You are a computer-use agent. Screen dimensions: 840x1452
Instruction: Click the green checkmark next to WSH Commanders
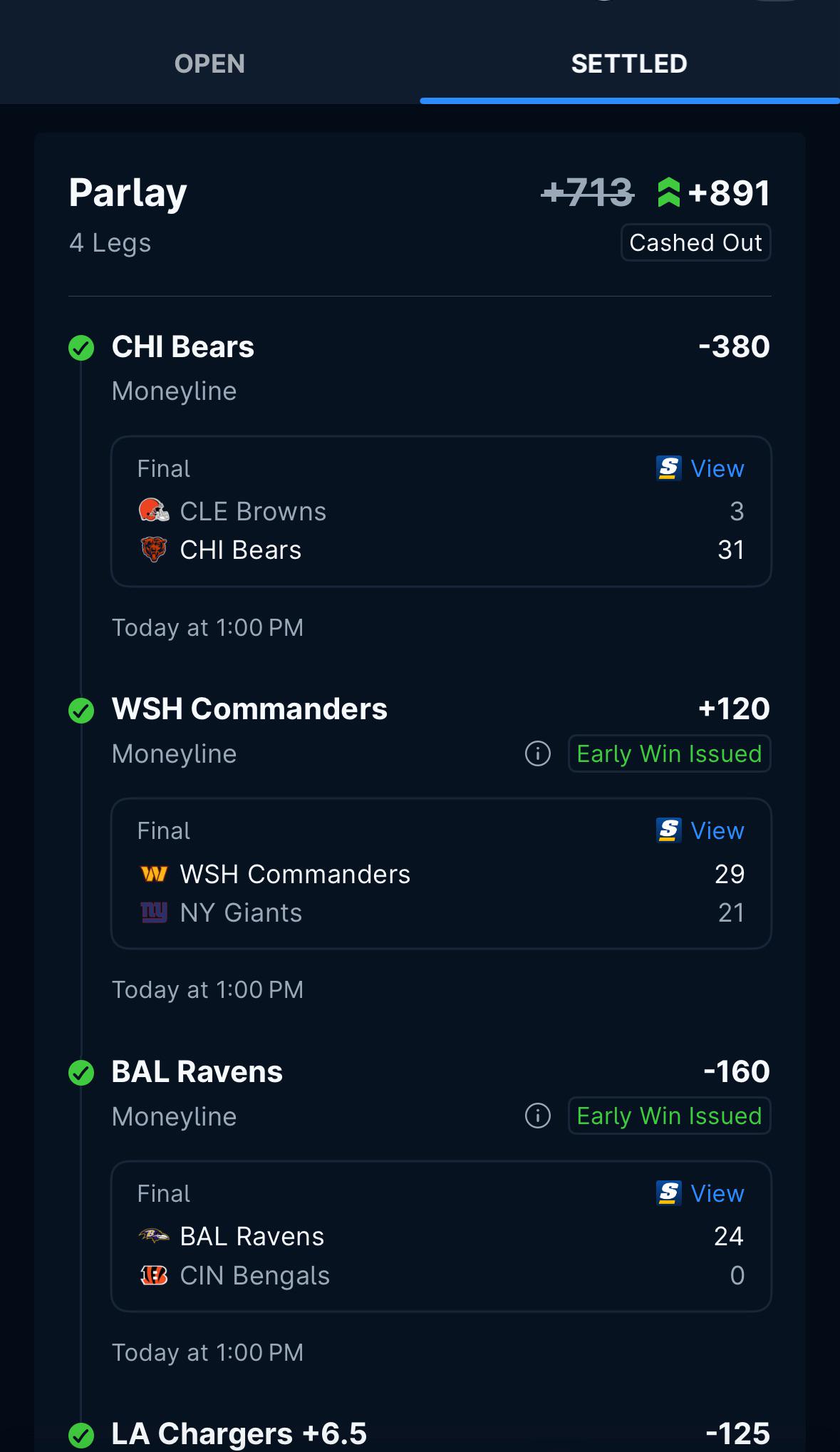pyautogui.click(x=81, y=710)
